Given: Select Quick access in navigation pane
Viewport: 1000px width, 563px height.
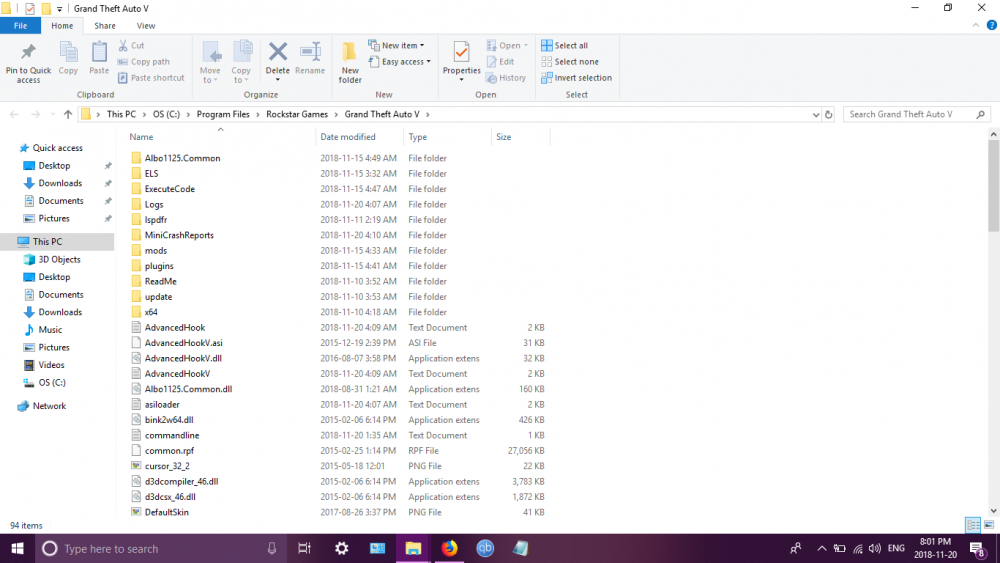Looking at the screenshot, I should click(x=57, y=148).
